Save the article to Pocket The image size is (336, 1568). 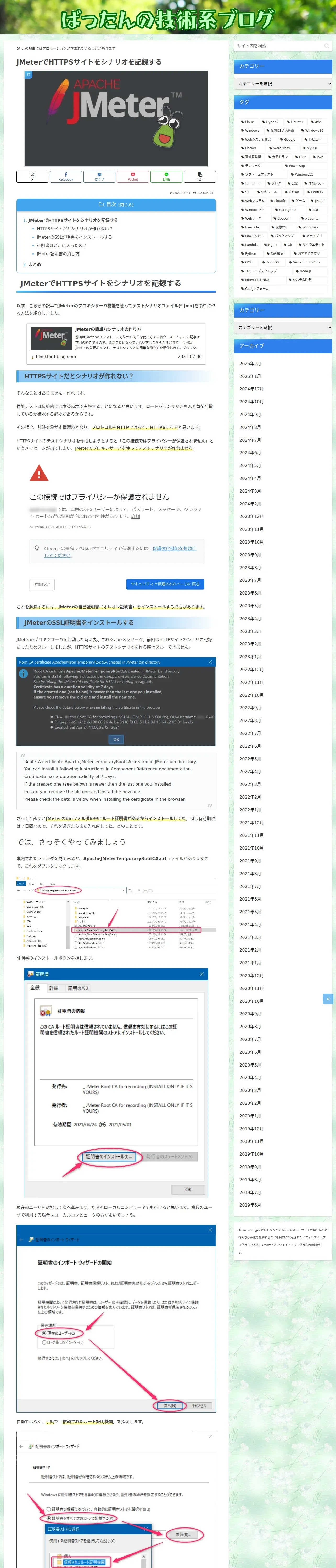132,176
